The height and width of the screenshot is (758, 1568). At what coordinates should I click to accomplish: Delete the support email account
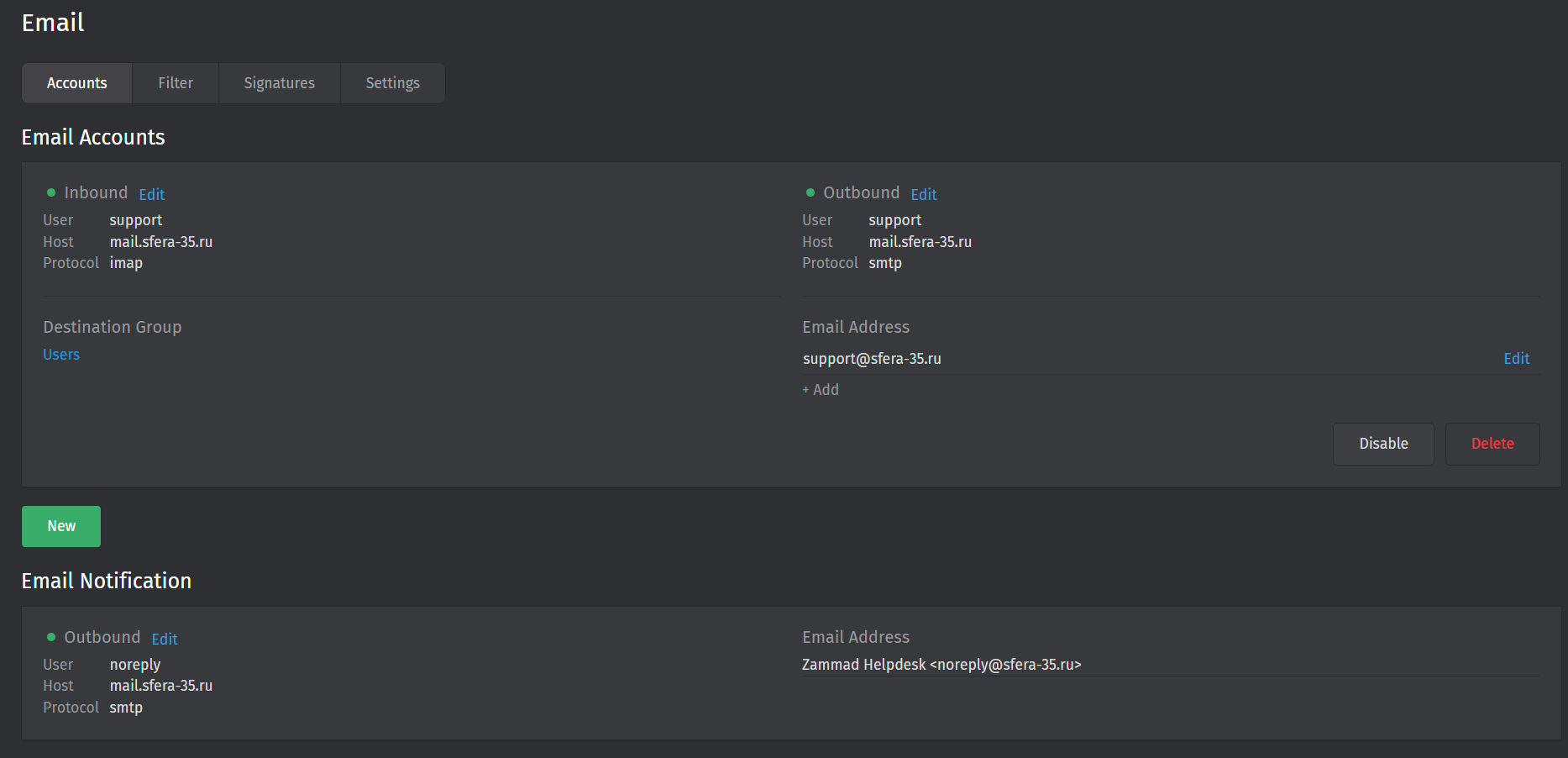[1492, 443]
